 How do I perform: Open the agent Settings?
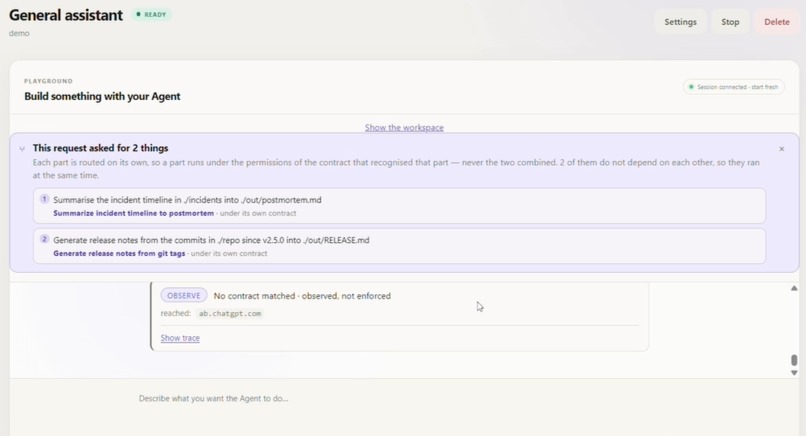(680, 22)
